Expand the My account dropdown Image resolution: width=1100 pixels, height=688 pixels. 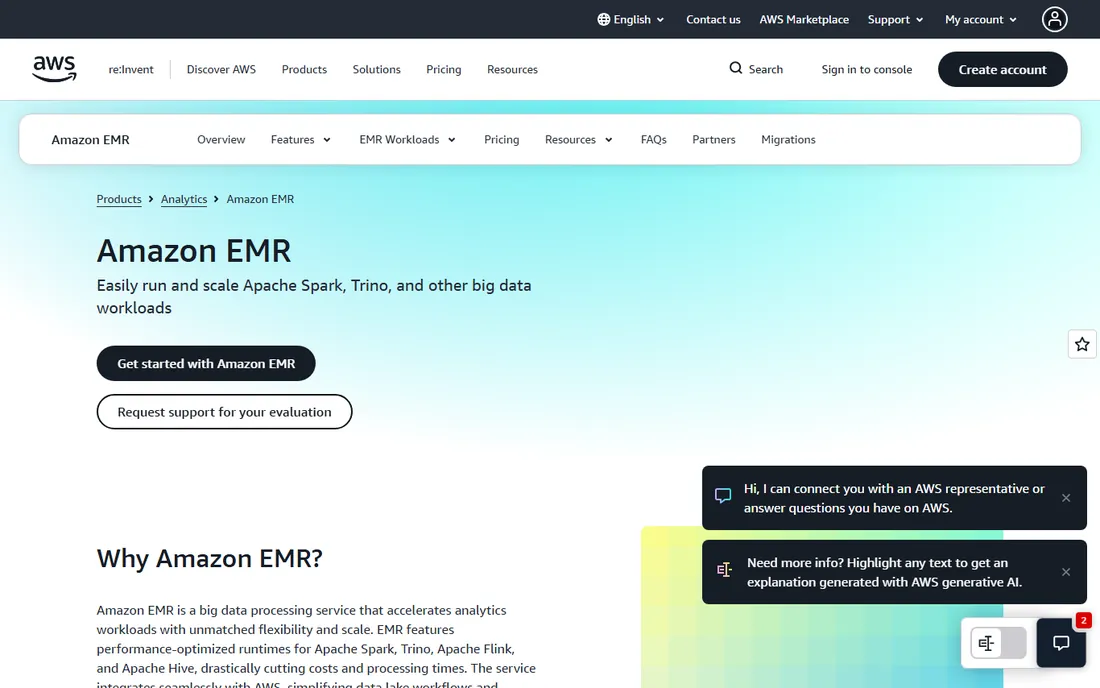981,20
